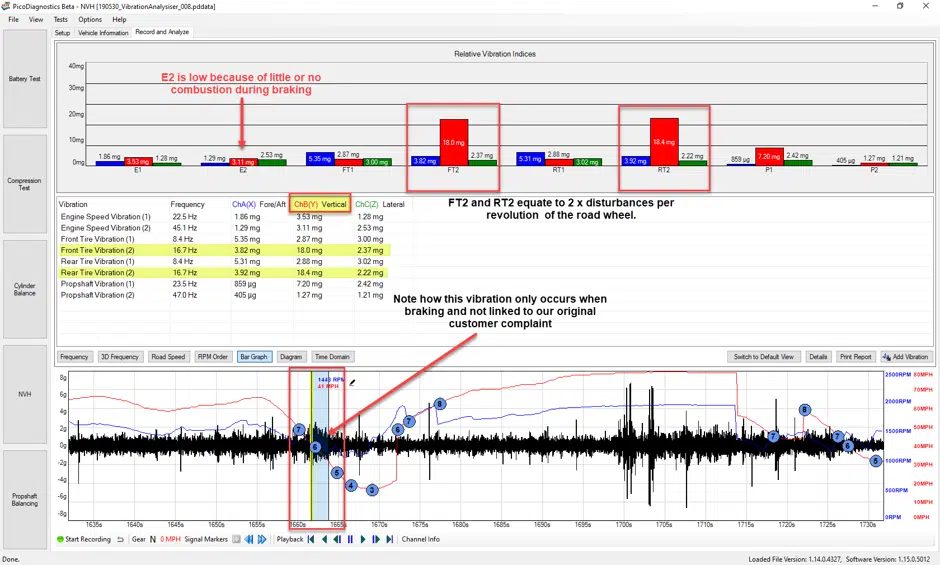The height and width of the screenshot is (565, 940).
Task: Skip playback to the end
Action: point(390,539)
